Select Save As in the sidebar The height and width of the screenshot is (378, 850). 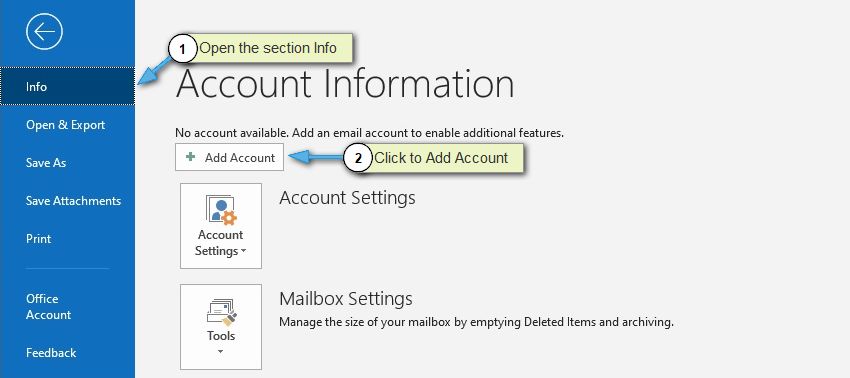[67, 163]
